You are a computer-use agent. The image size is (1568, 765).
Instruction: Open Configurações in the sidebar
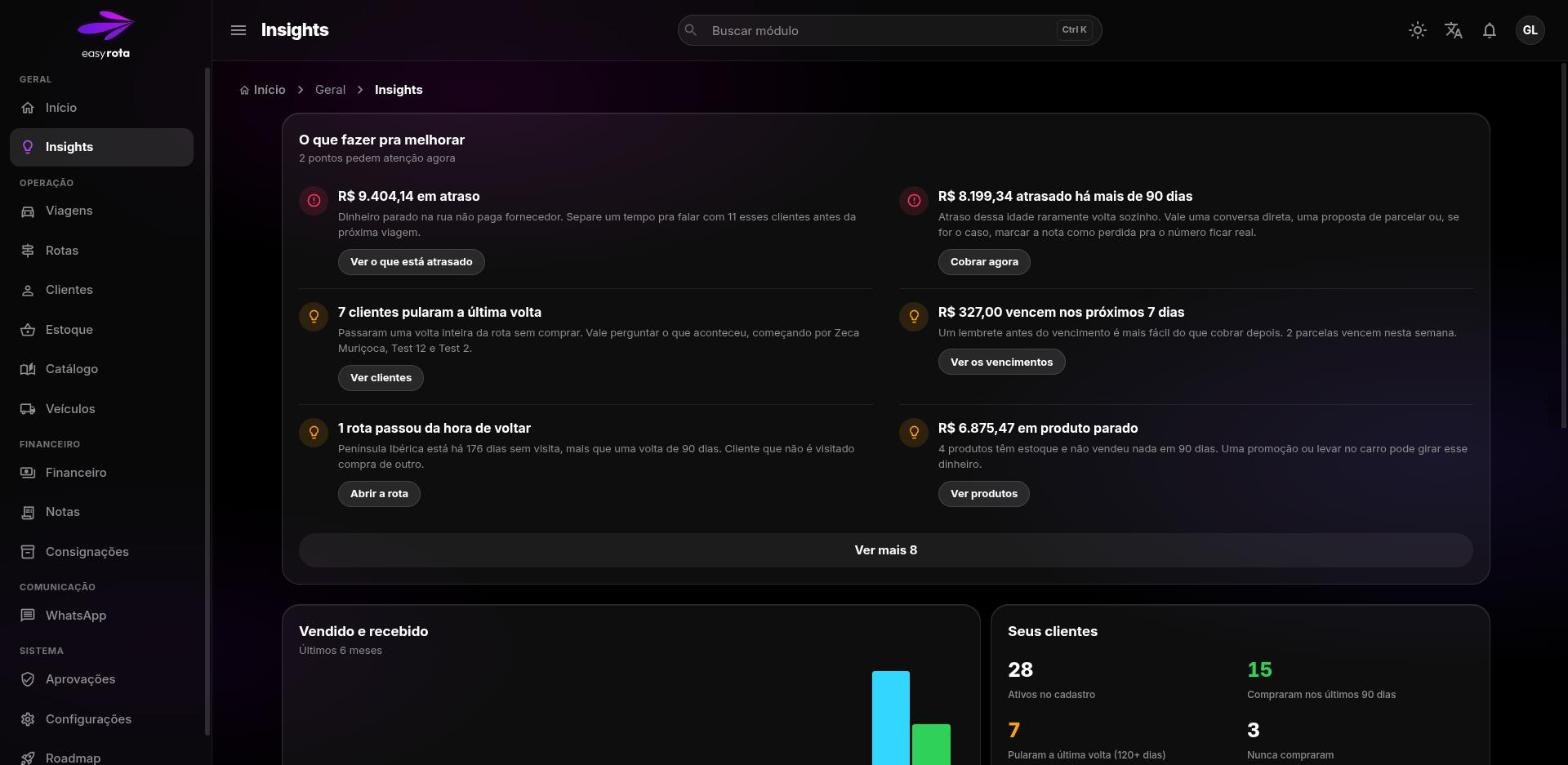click(x=101, y=719)
